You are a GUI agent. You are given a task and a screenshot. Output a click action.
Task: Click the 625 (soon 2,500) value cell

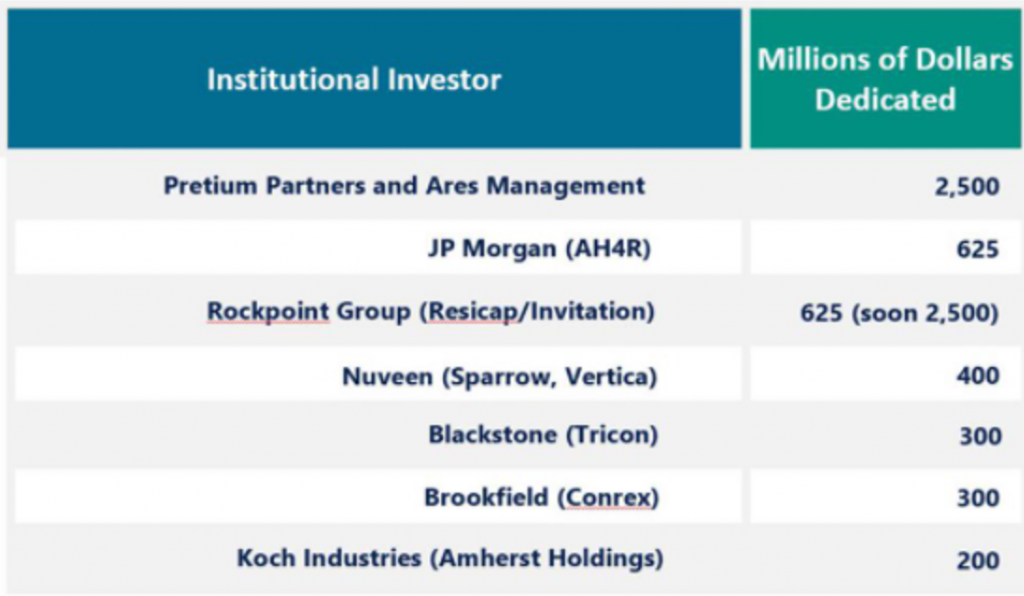pos(899,312)
